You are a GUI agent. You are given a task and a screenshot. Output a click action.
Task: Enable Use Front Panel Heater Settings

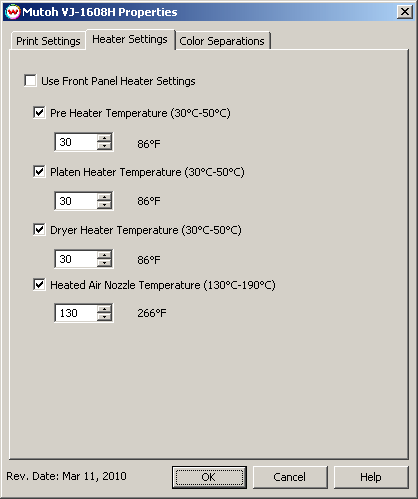[30, 81]
